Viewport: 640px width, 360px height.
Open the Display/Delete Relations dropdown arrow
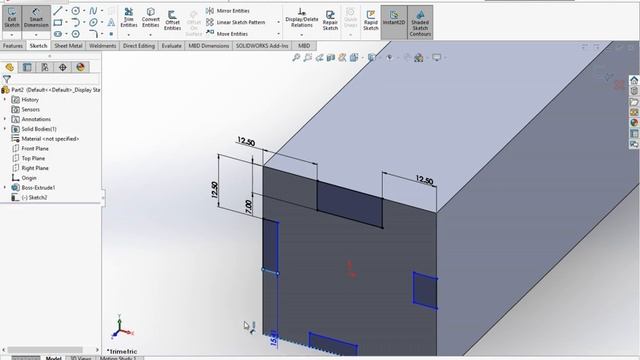click(302, 35)
